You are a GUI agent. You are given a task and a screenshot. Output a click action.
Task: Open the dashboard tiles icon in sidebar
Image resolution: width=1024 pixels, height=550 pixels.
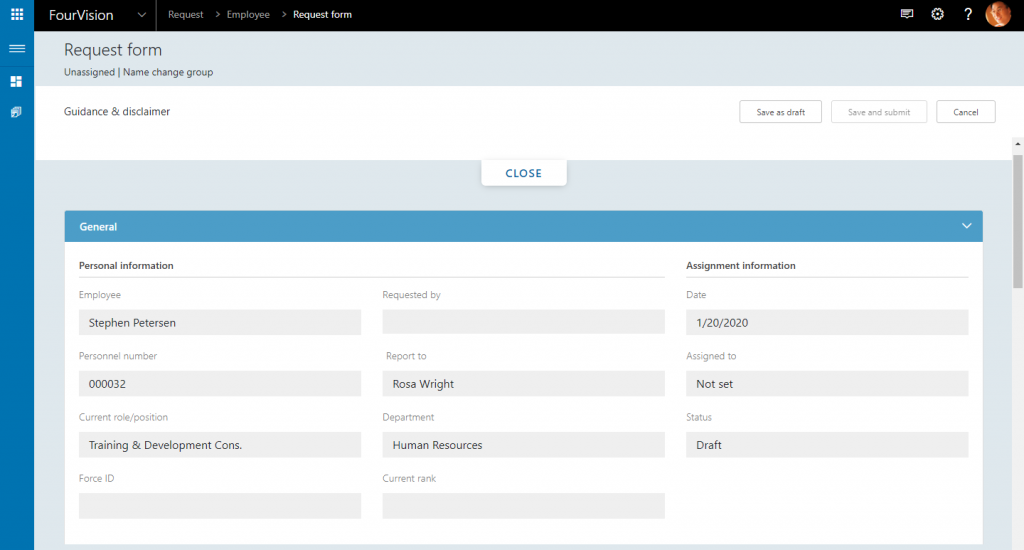click(17, 81)
